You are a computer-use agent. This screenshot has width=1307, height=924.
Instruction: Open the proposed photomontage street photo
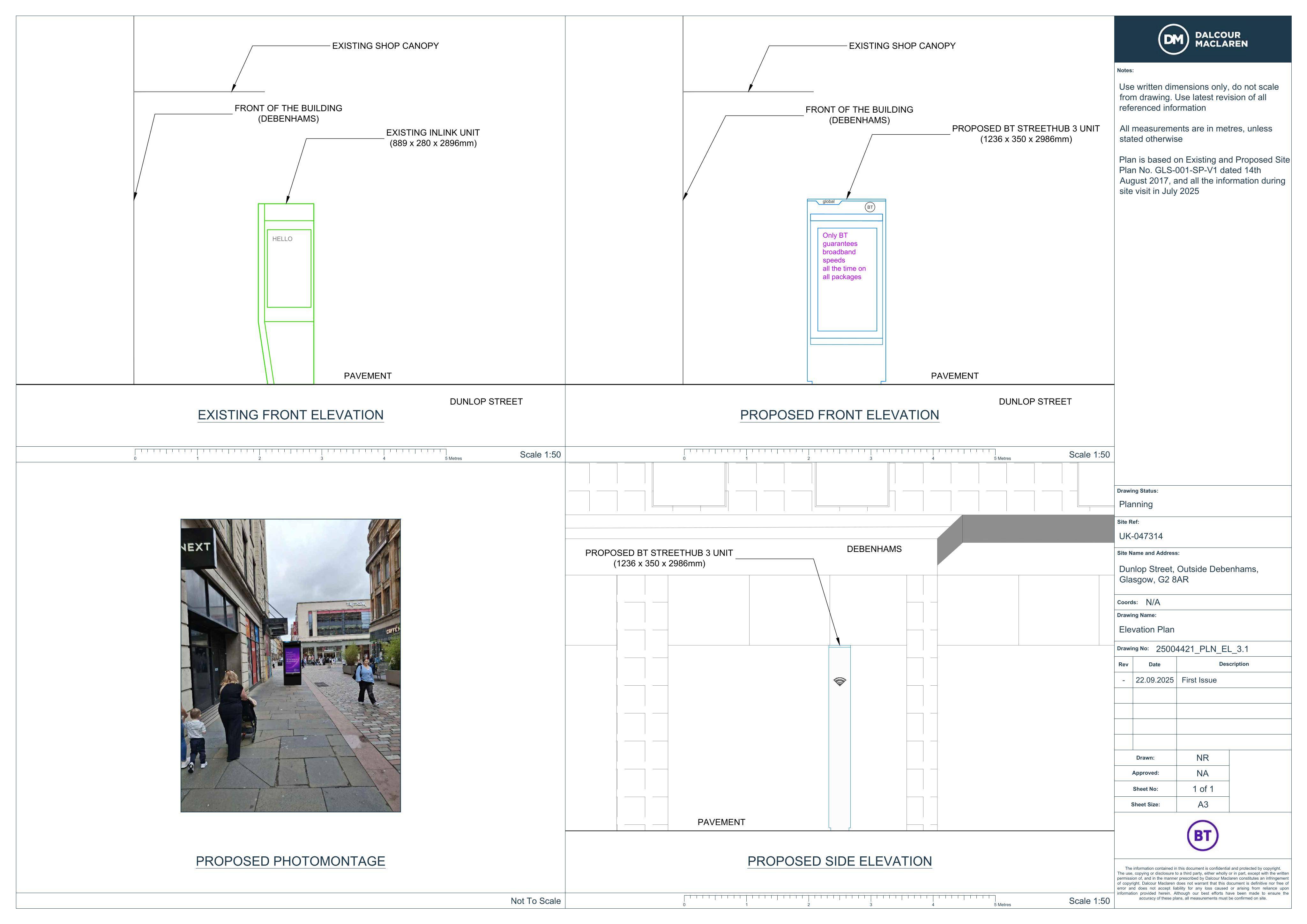[x=290, y=665]
